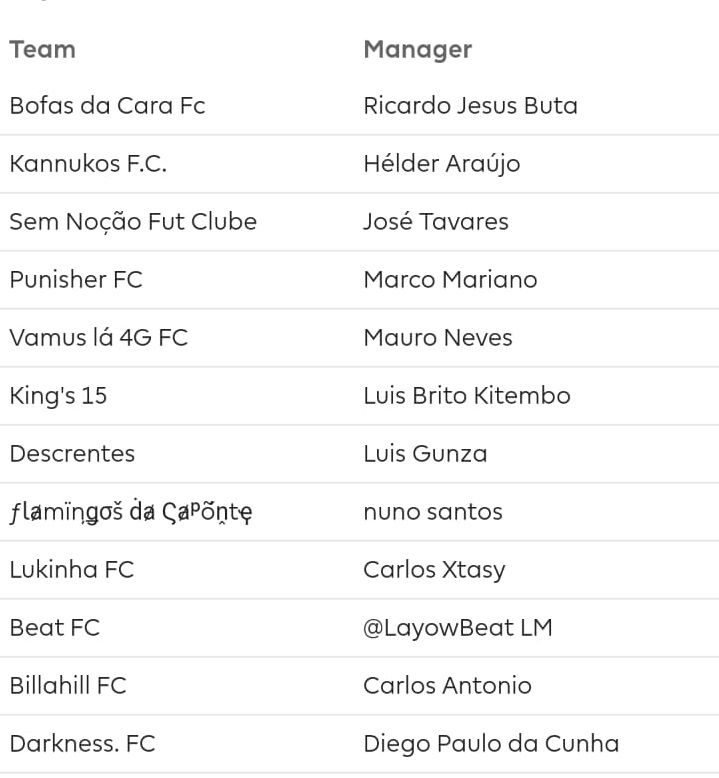719x778 pixels.
Task: Select manager Ricardo Jesus Buta
Action: (x=470, y=106)
